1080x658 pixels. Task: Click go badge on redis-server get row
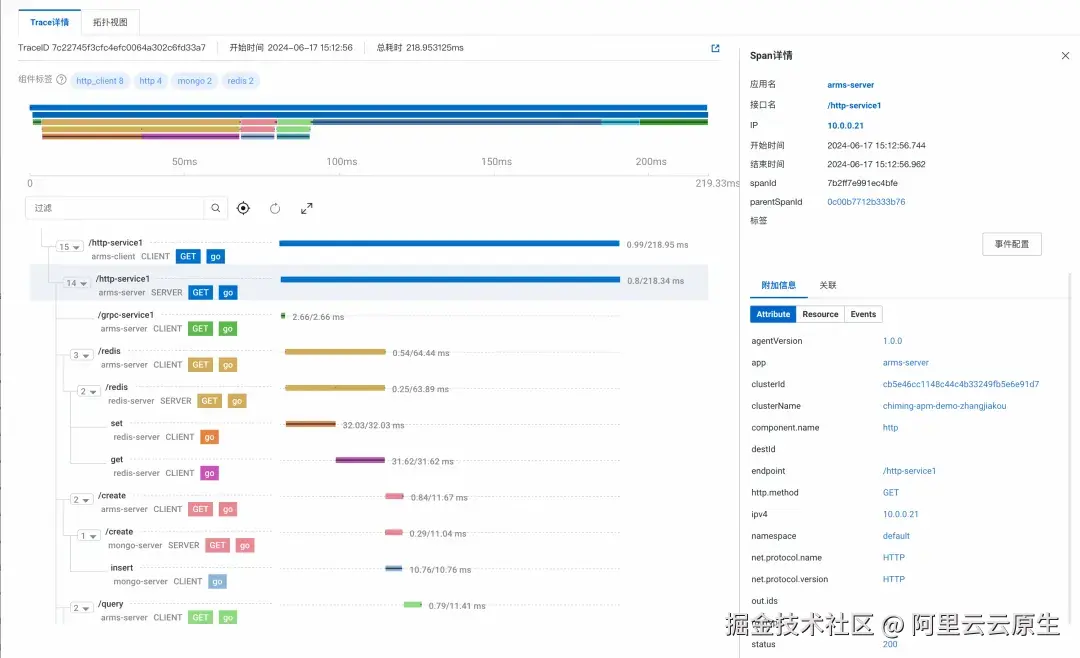coord(209,473)
